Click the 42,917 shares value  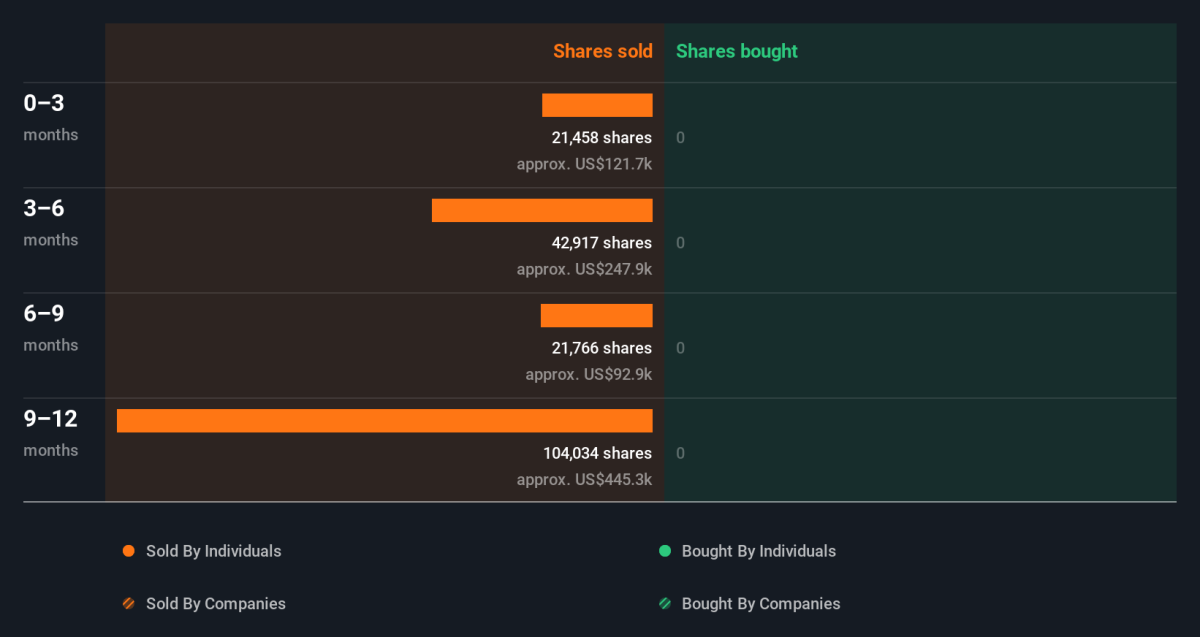(x=601, y=243)
